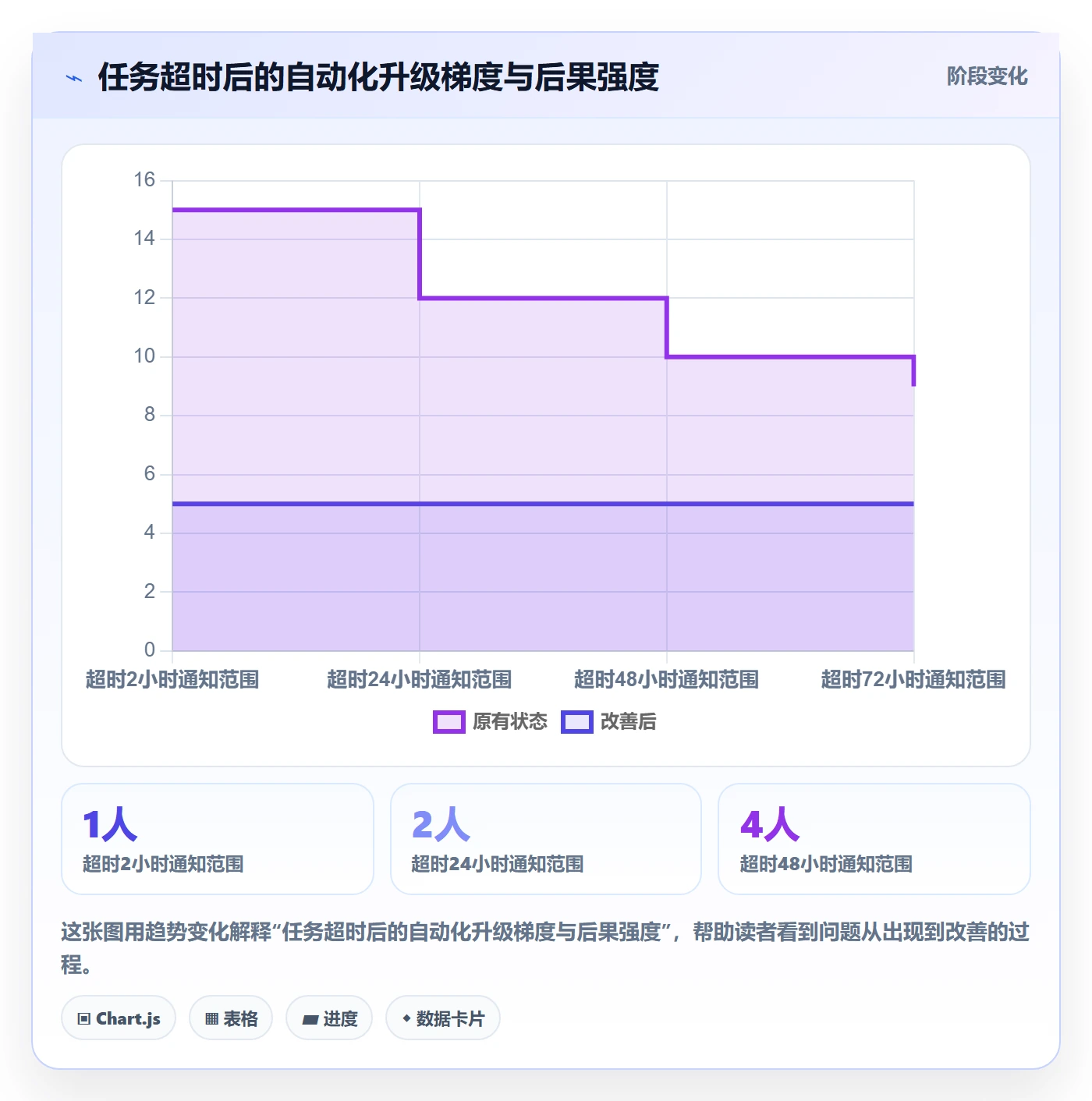Click the 超时48小时通知范围 caption under 4人

point(826,864)
